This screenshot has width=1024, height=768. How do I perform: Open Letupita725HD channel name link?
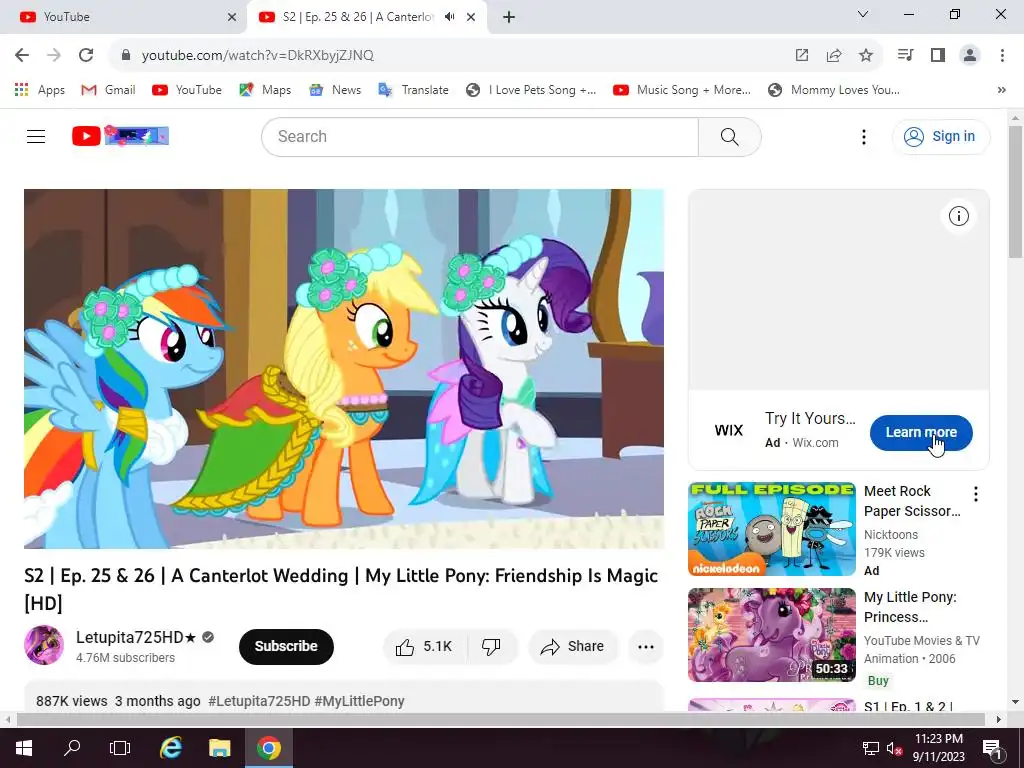coord(136,637)
